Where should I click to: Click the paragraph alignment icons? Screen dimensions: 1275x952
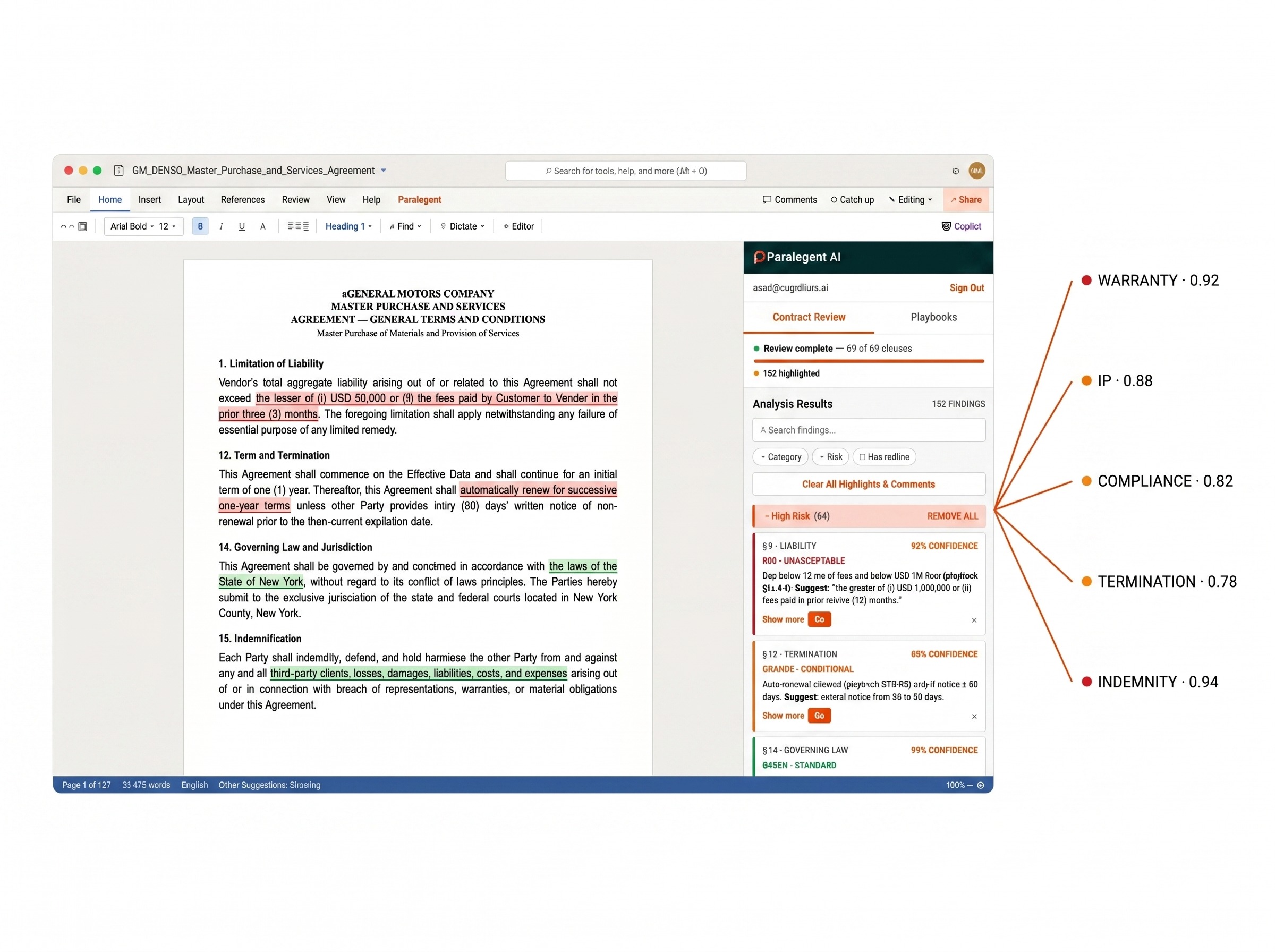[298, 226]
